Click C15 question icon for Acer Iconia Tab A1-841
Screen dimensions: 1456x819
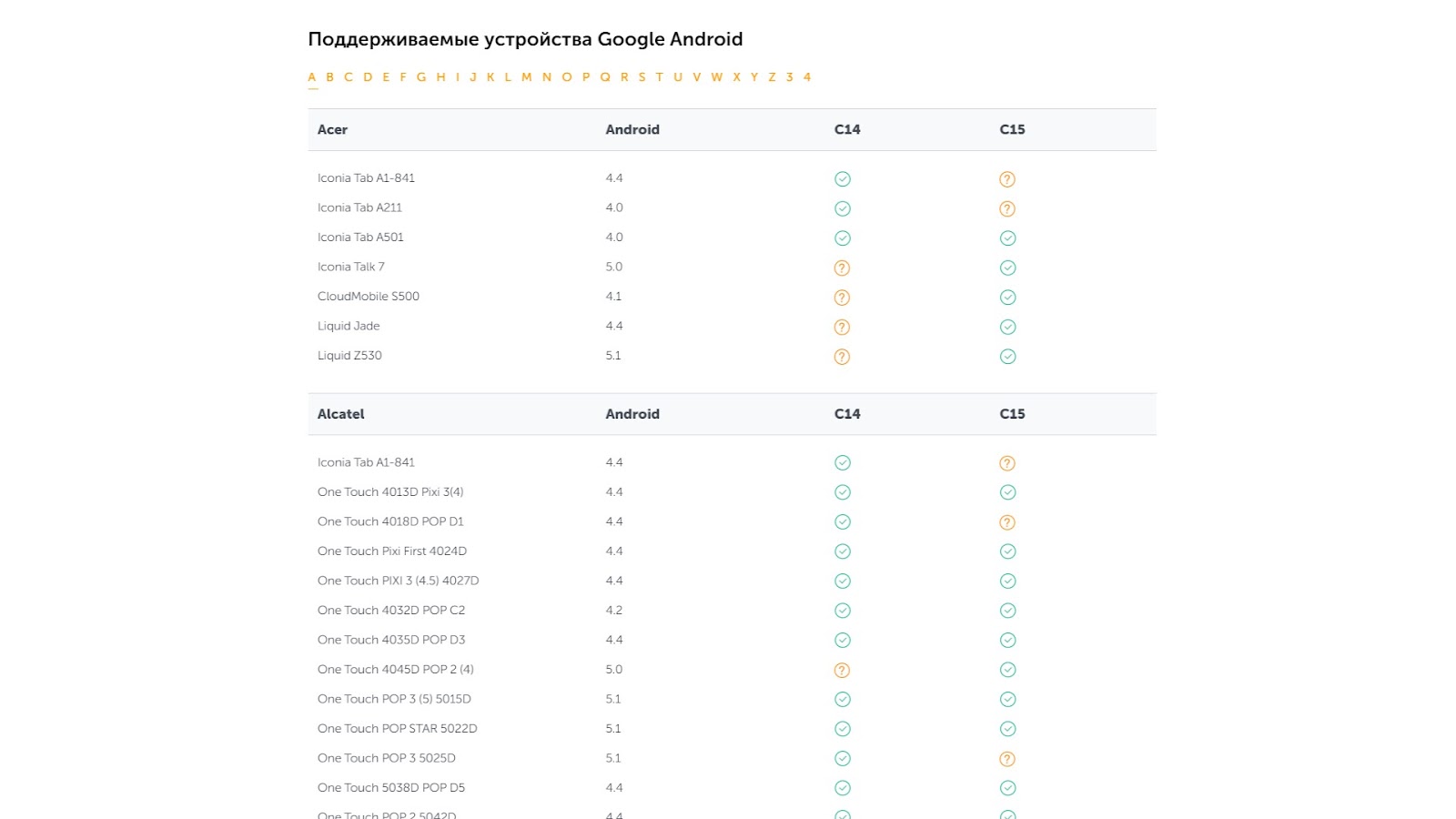pos(1007,179)
